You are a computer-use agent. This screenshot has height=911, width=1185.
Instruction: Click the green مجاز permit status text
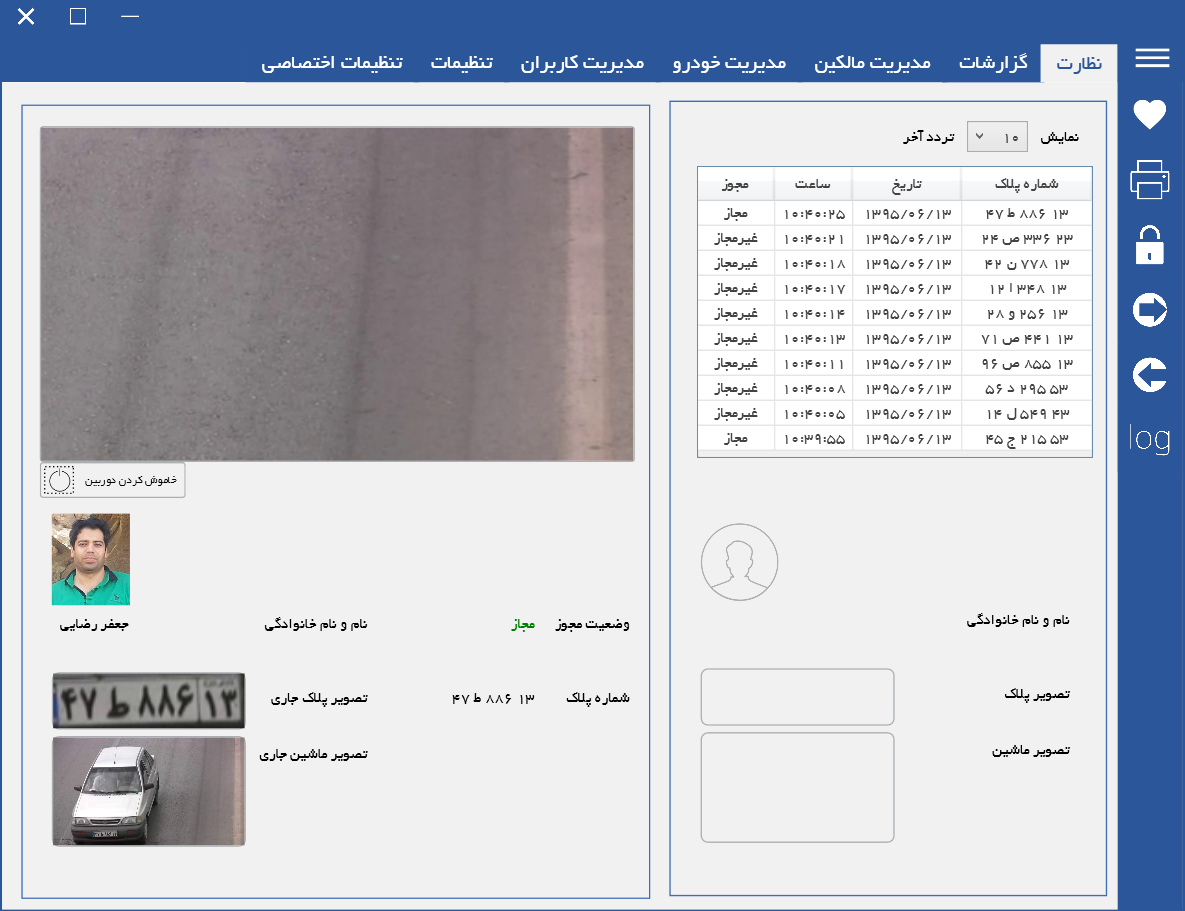coord(523,624)
